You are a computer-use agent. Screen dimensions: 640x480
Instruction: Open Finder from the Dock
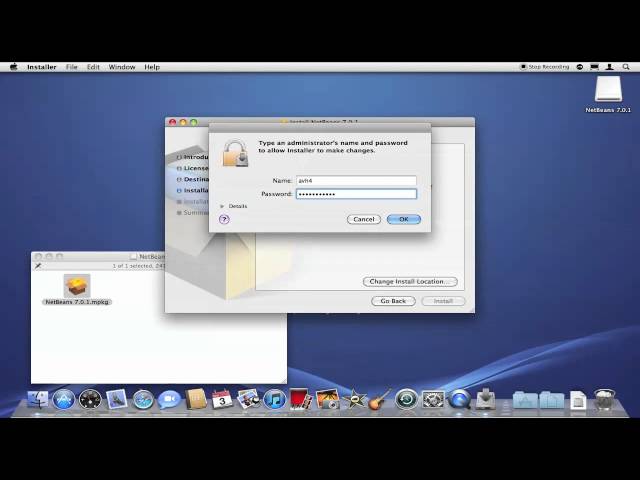[38, 399]
